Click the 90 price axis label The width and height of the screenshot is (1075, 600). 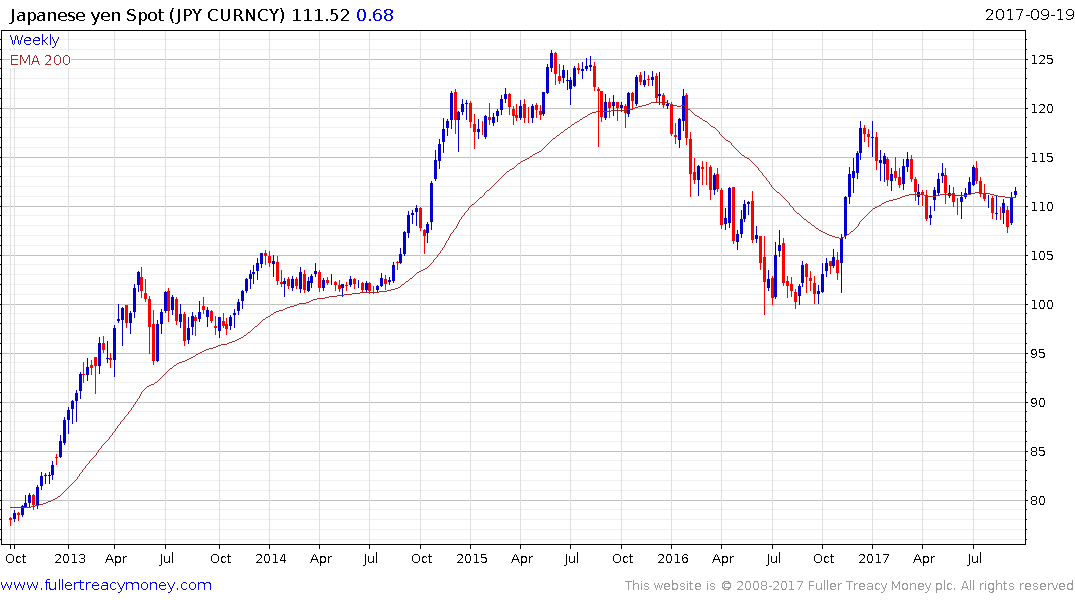pos(1039,403)
